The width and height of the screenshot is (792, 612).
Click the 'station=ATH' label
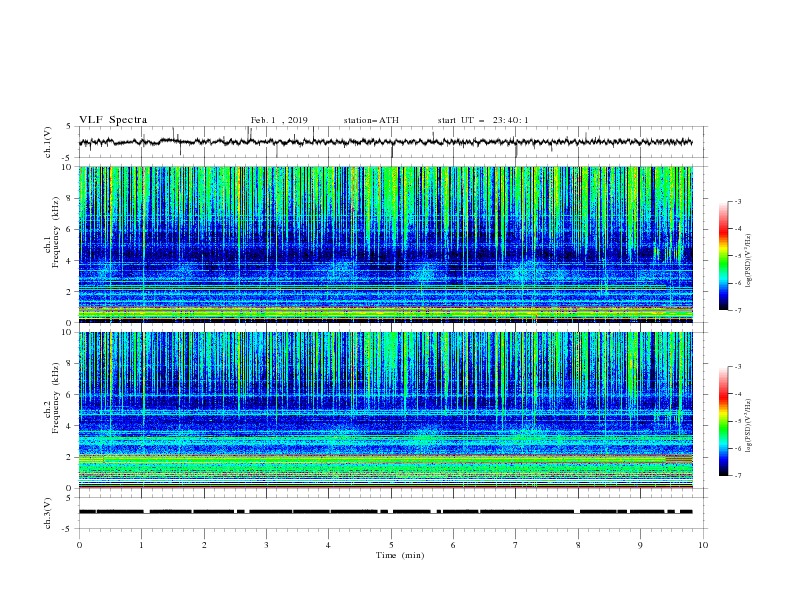371,120
